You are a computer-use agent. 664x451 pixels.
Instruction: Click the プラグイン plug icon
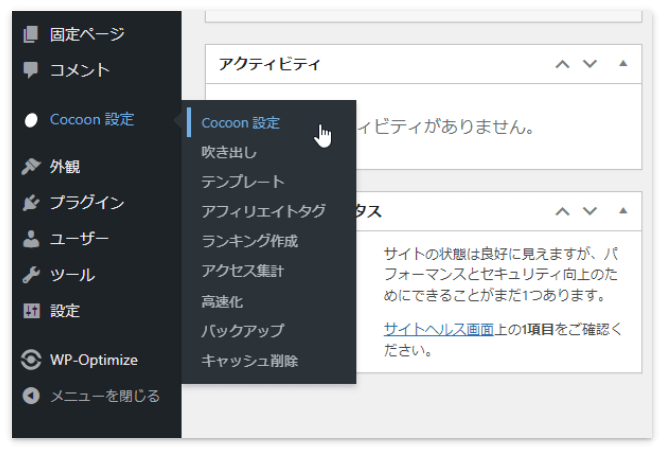pos(30,202)
